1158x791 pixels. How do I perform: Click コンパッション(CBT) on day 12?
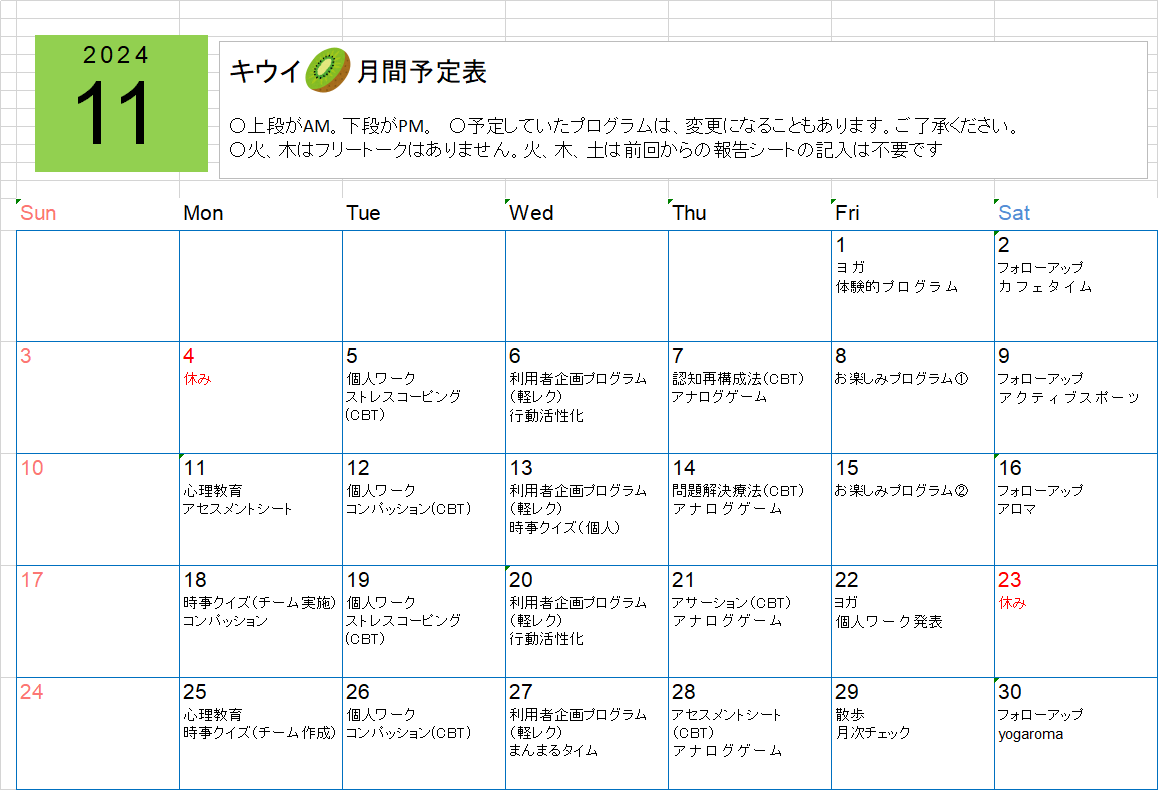408,509
